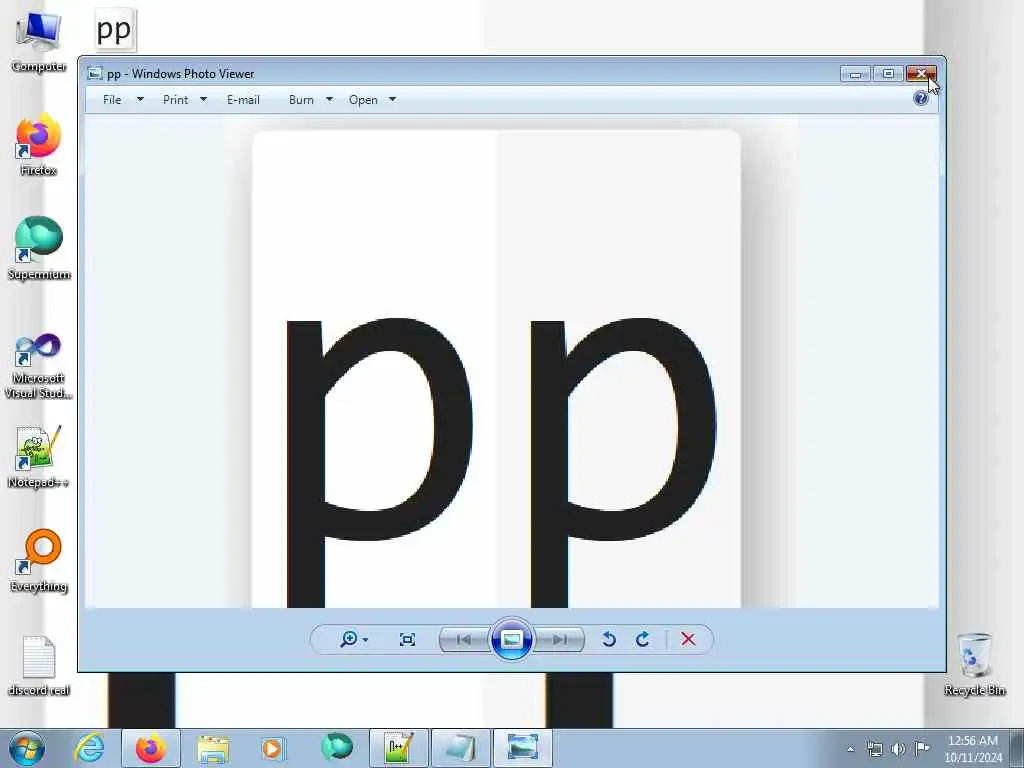Rotate the image clockwise
Image resolution: width=1024 pixels, height=768 pixels.
click(643, 639)
